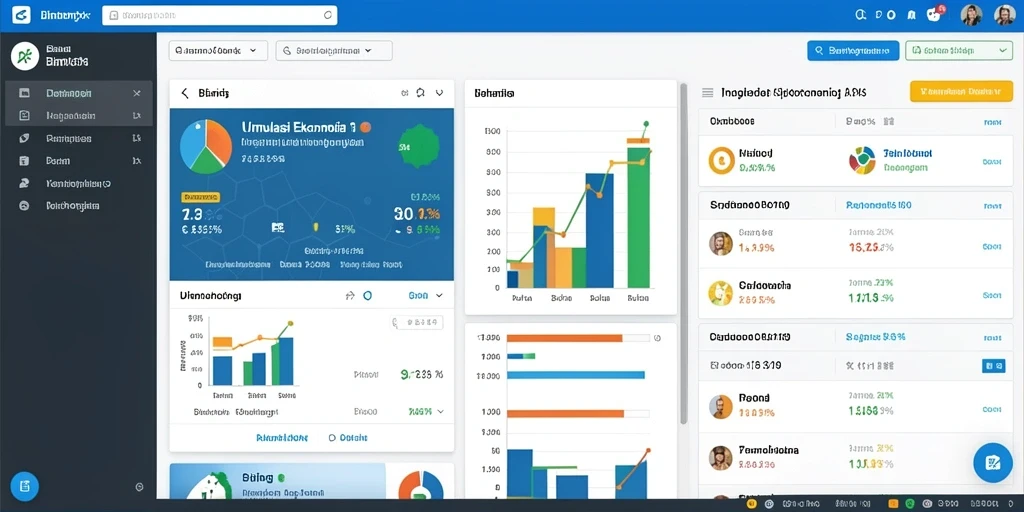The height and width of the screenshot is (512, 1024).
Task: Click the vertical scrollbar beside the bar chart
Action: pos(684,253)
